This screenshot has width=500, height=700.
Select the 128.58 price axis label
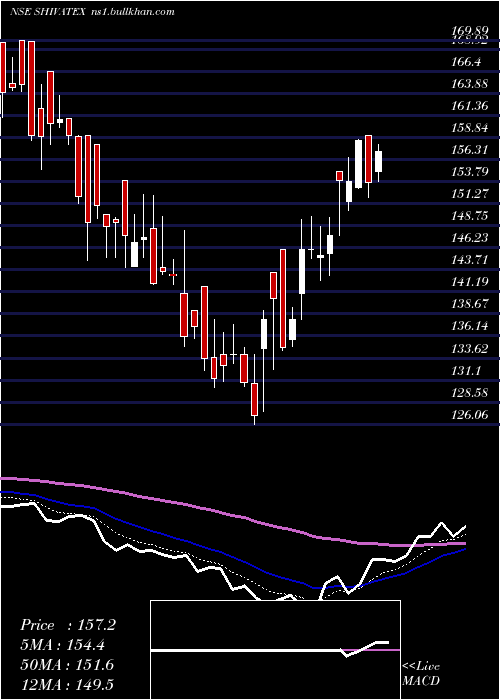tap(469, 393)
